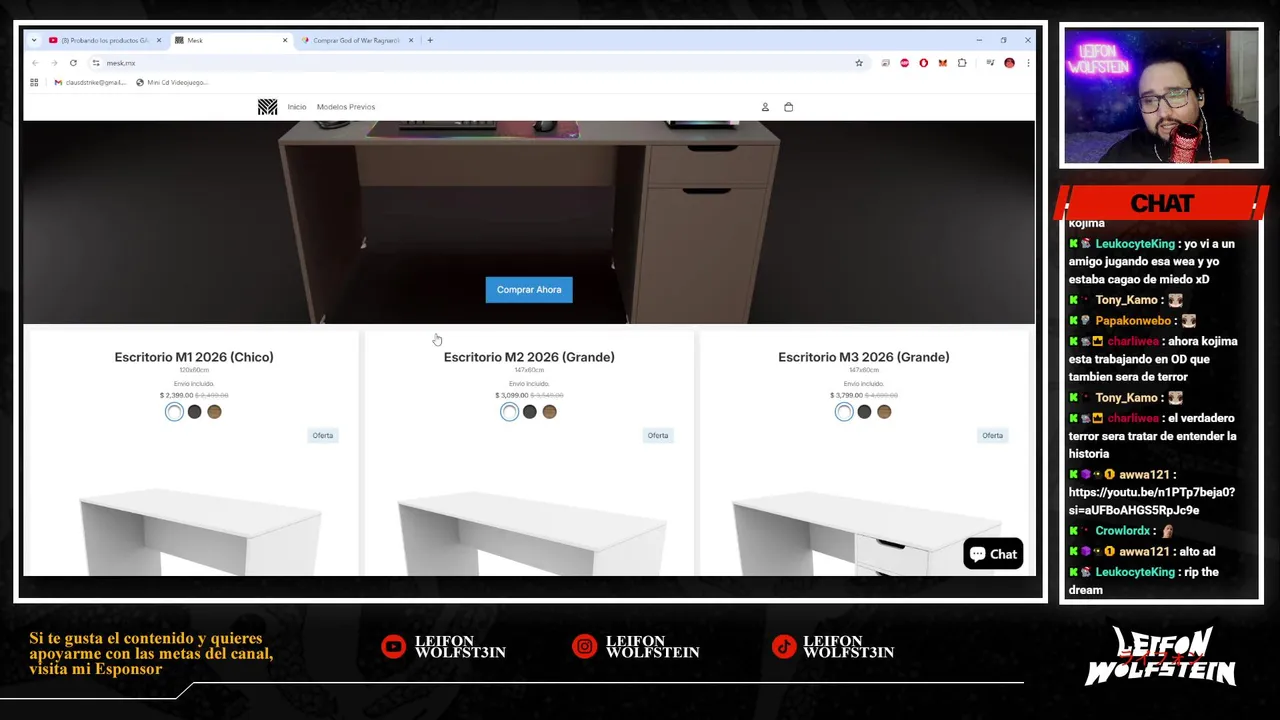Open the Shopify Chat widget button
The width and height of the screenshot is (1280, 720).
click(x=993, y=554)
